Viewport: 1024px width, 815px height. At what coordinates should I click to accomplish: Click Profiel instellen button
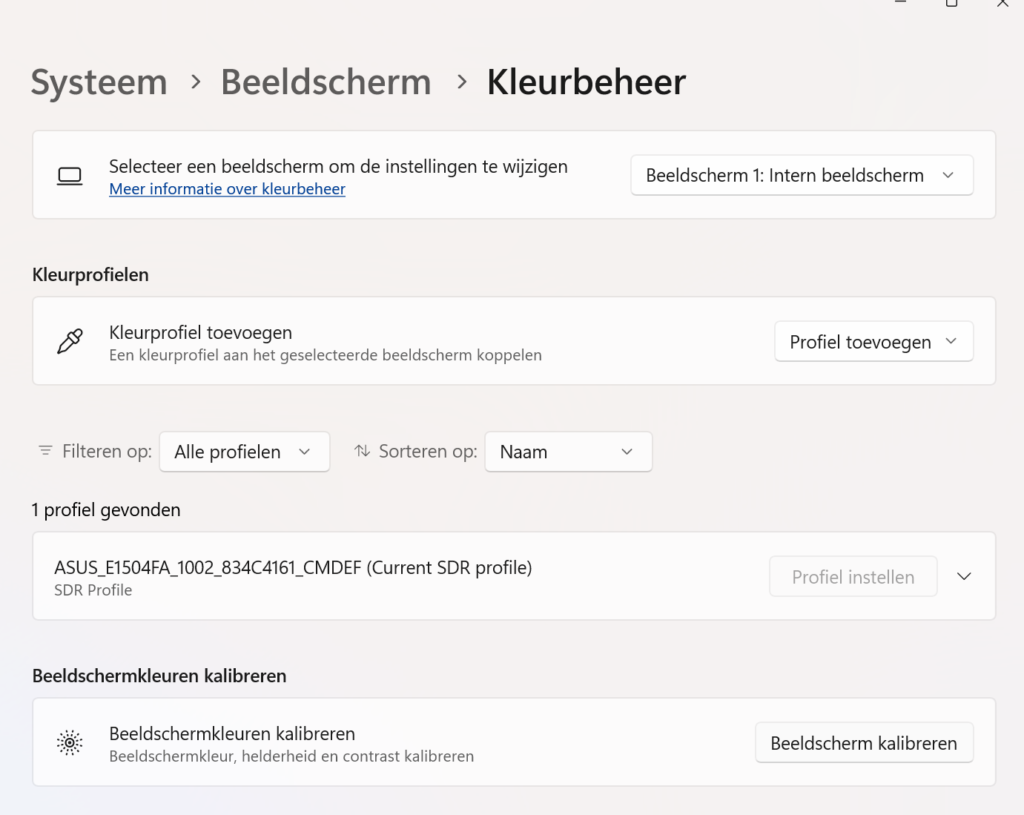click(853, 577)
